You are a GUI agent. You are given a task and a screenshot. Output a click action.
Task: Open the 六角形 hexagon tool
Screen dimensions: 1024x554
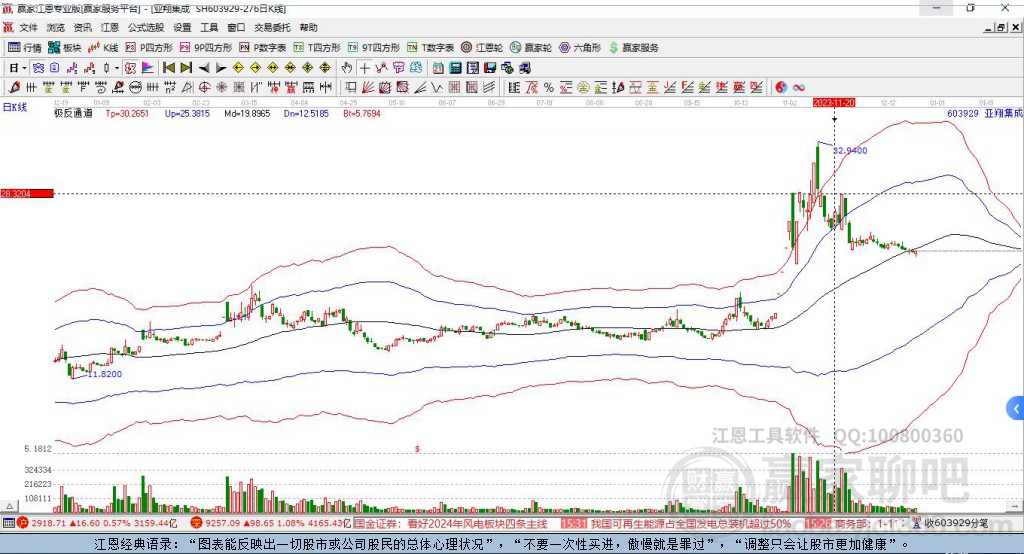pyautogui.click(x=580, y=48)
